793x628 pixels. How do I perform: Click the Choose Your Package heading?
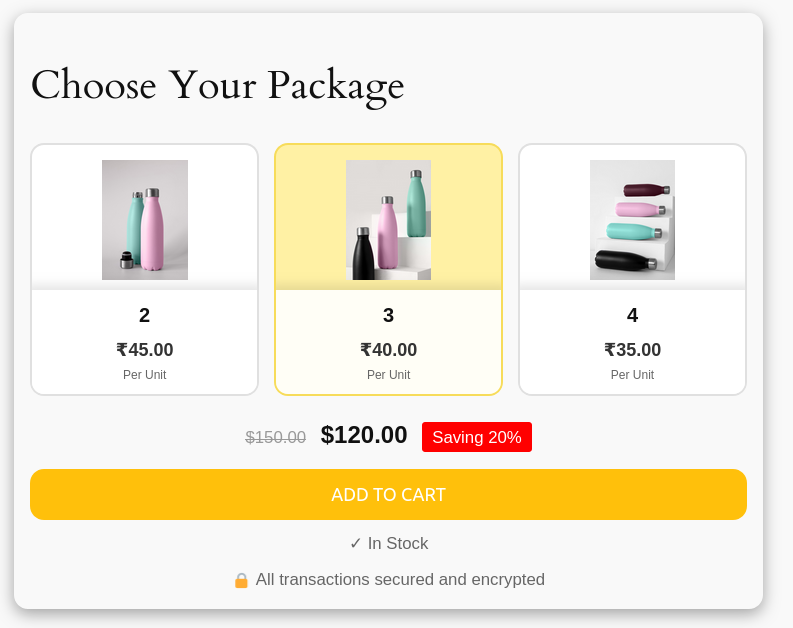(217, 86)
